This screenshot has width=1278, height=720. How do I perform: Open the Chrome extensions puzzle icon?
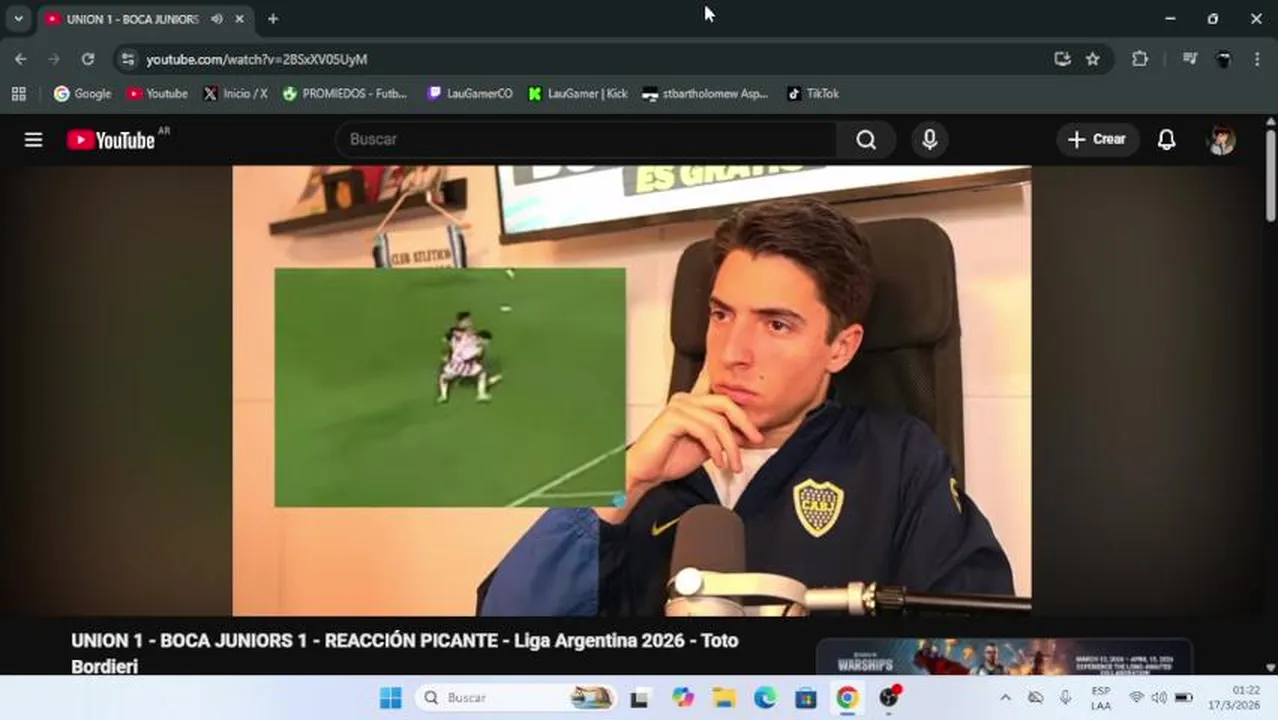[x=1140, y=59]
